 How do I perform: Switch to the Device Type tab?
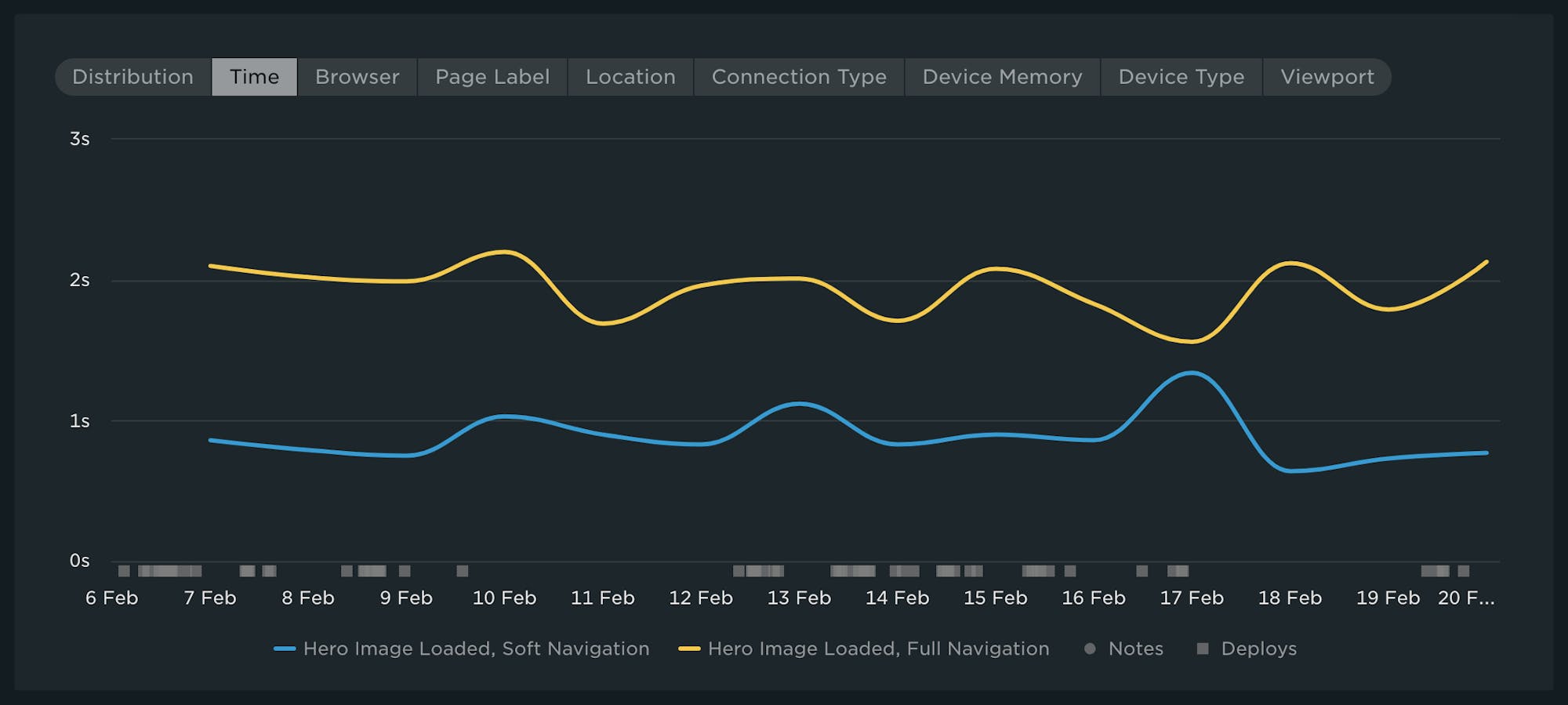coord(1181,77)
